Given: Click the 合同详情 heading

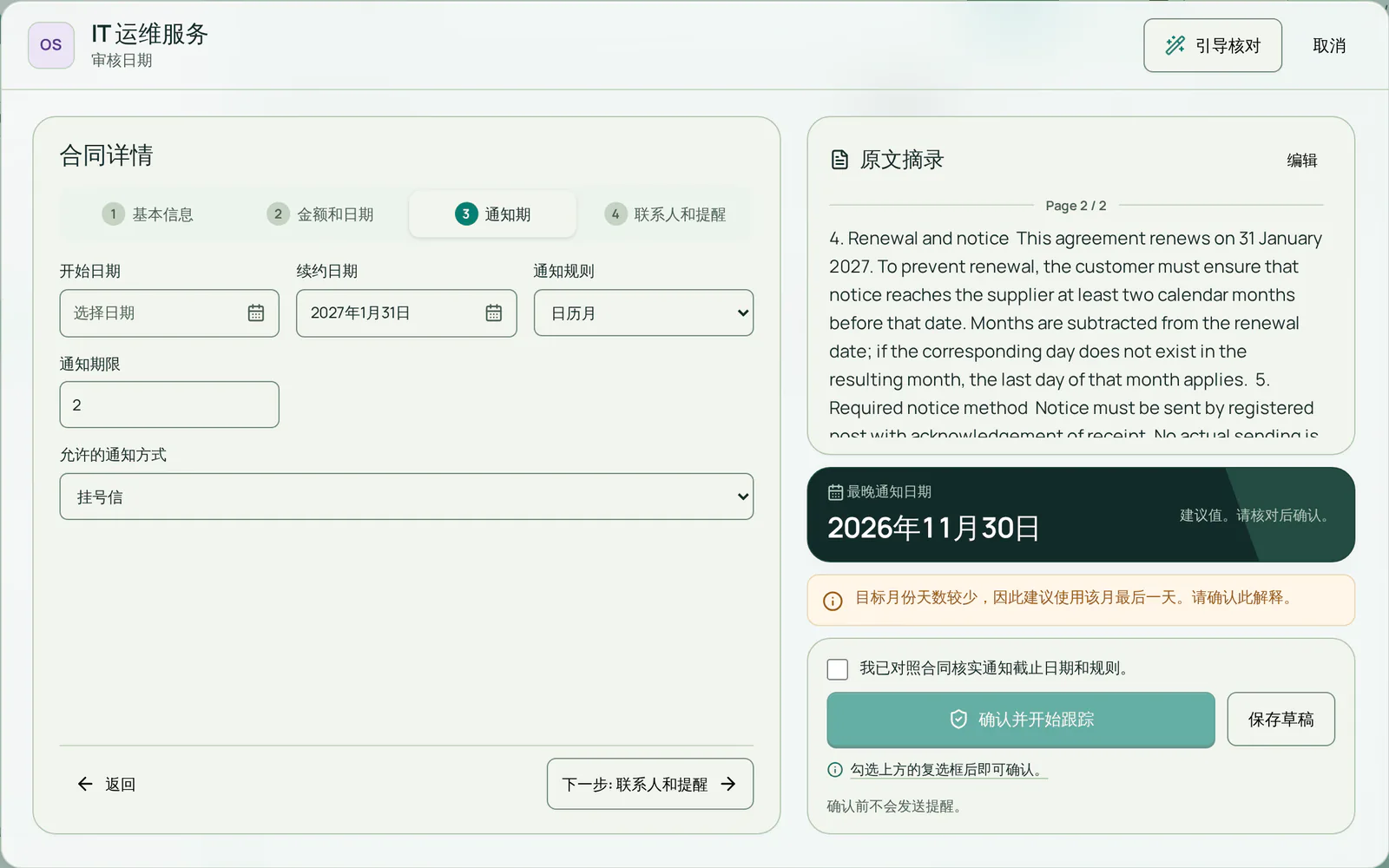Looking at the screenshot, I should [x=106, y=155].
